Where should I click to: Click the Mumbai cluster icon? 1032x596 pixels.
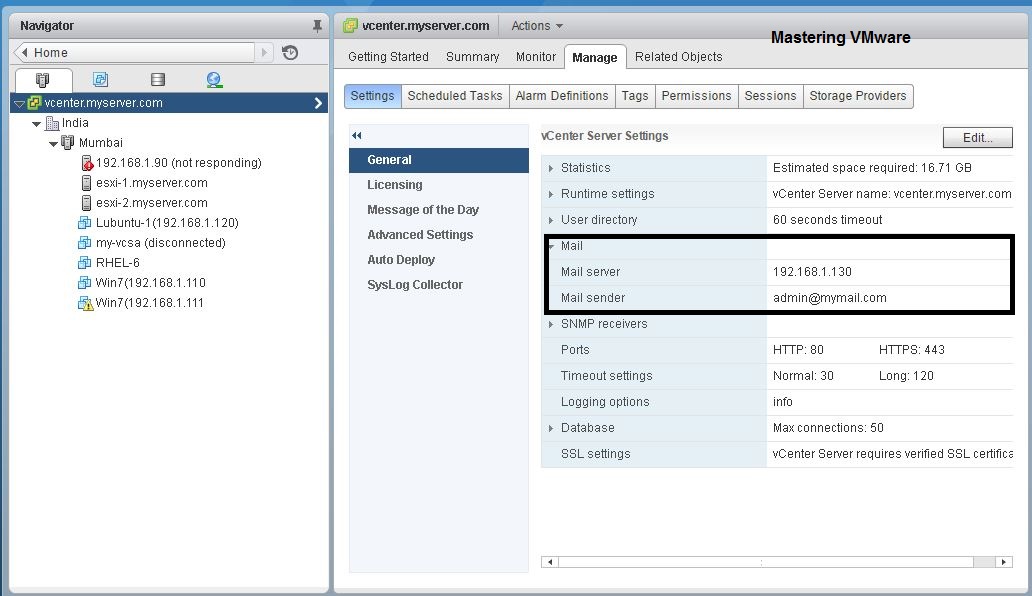[x=67, y=143]
